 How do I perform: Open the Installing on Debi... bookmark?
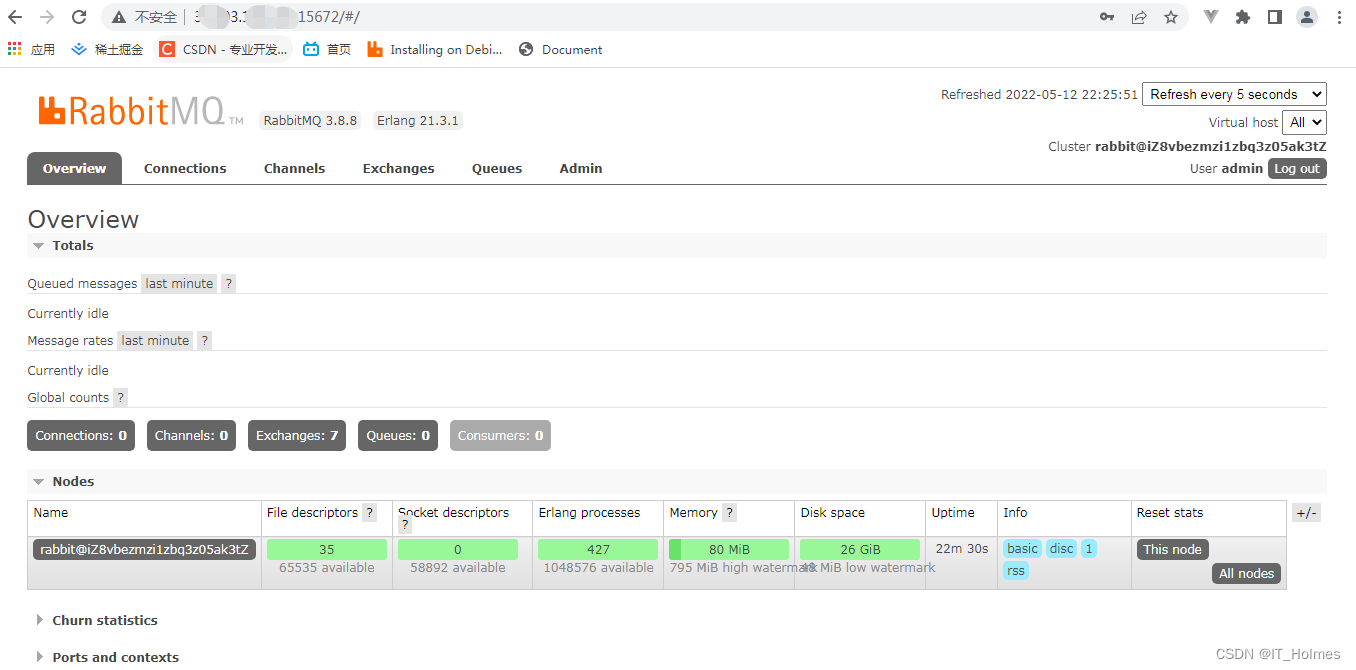tap(435, 49)
